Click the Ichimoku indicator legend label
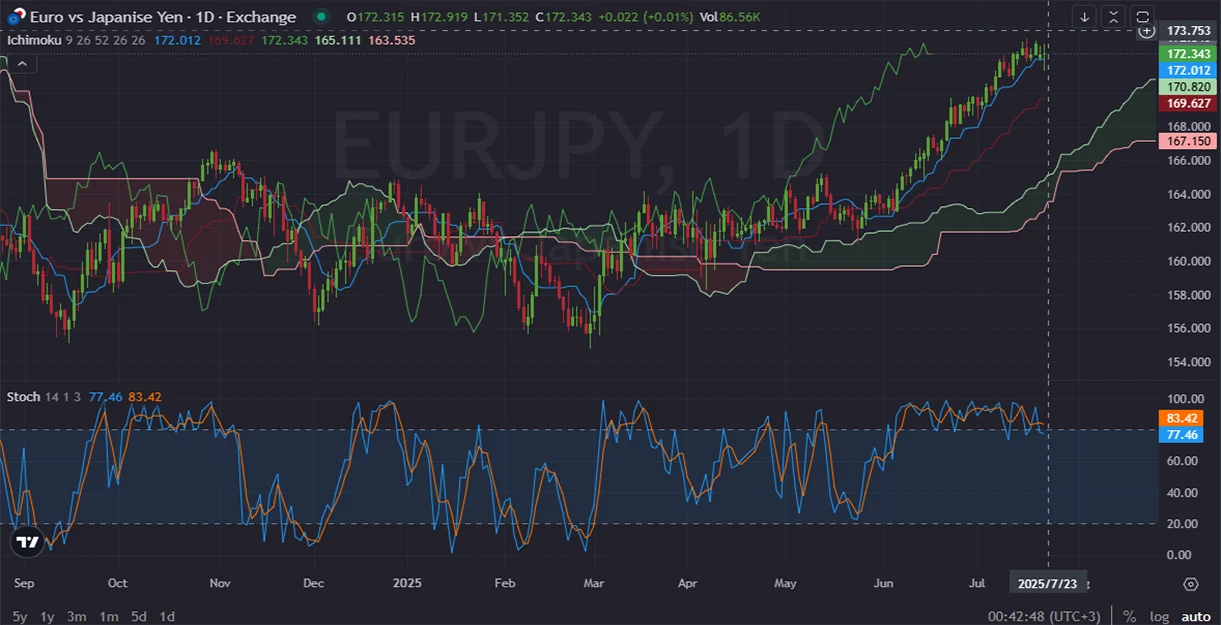This screenshot has height=625, width=1221. tap(34, 39)
